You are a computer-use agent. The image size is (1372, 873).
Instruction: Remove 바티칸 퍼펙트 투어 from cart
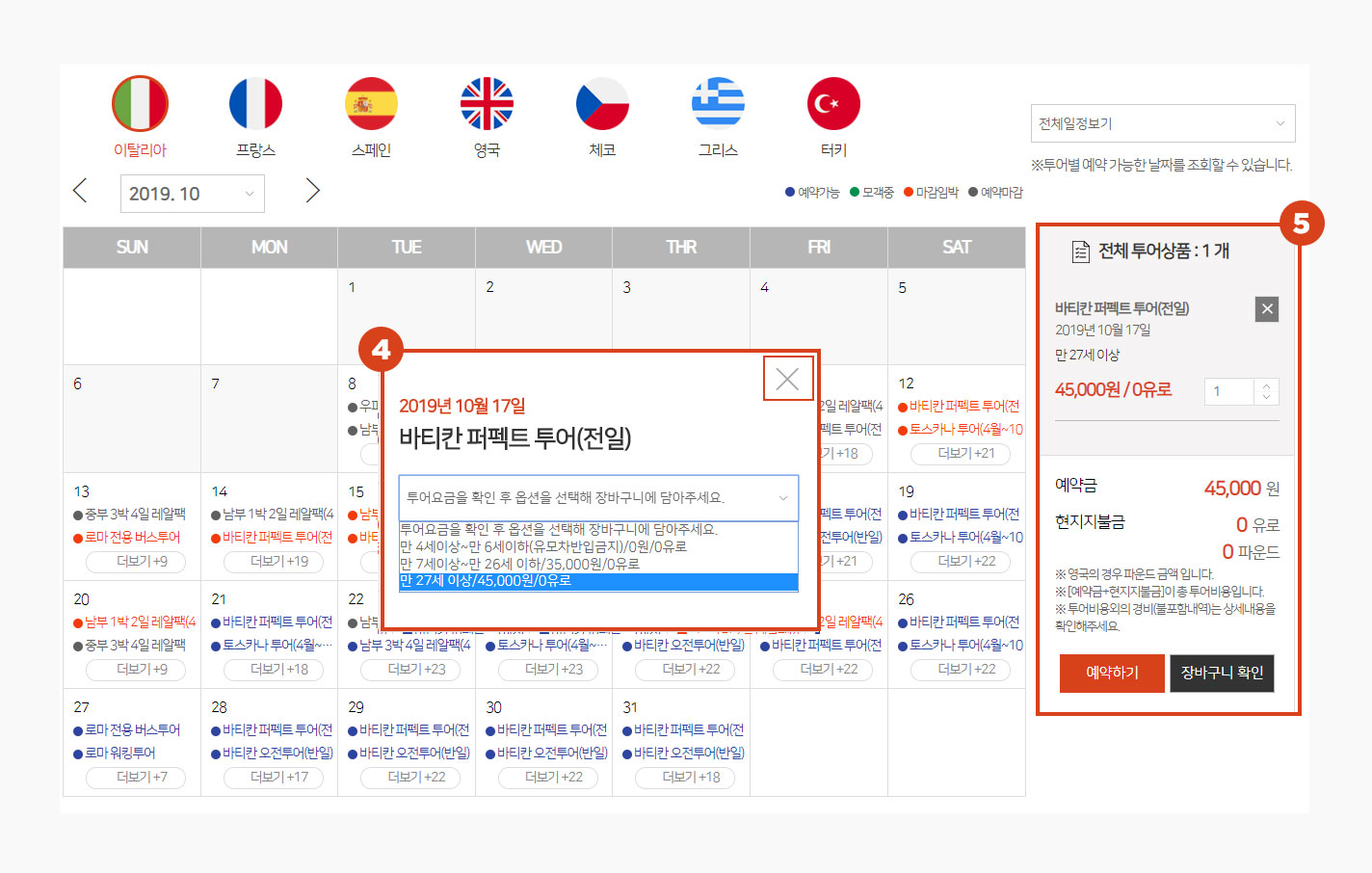(x=1267, y=309)
